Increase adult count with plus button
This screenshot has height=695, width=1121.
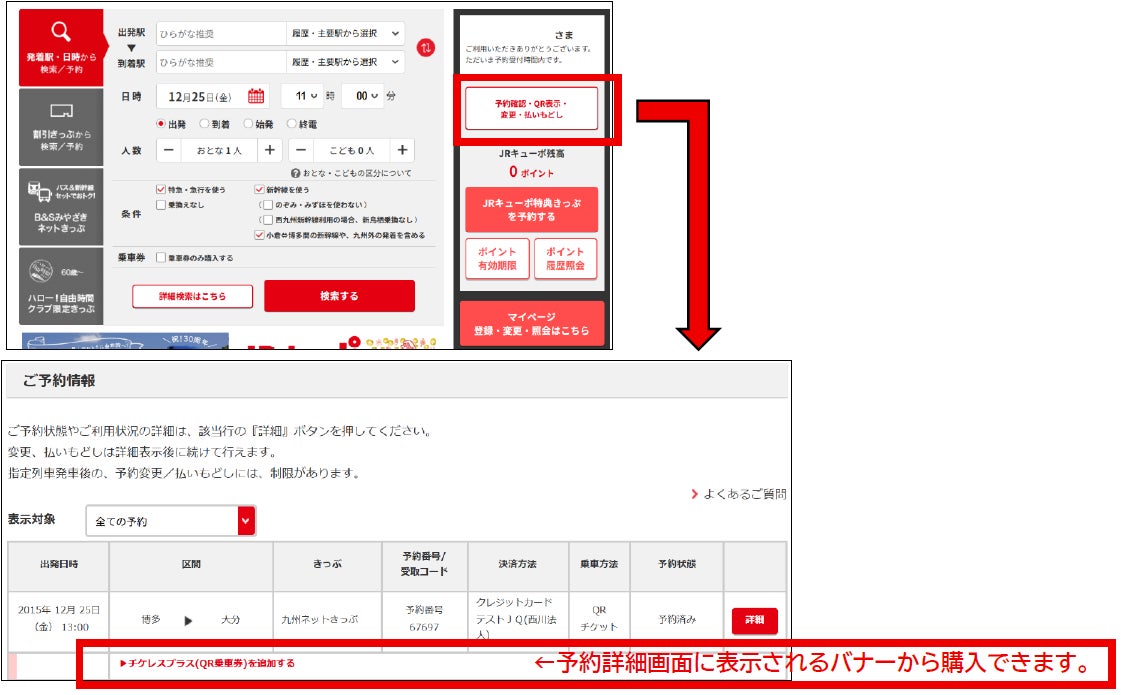270,150
